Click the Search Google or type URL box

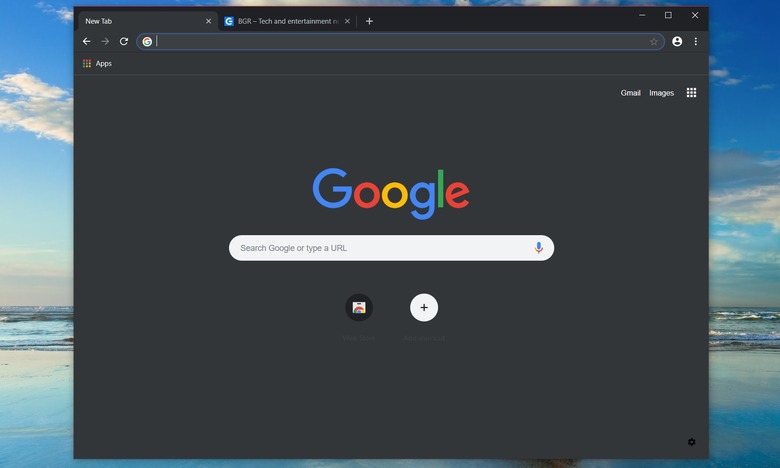(391, 248)
